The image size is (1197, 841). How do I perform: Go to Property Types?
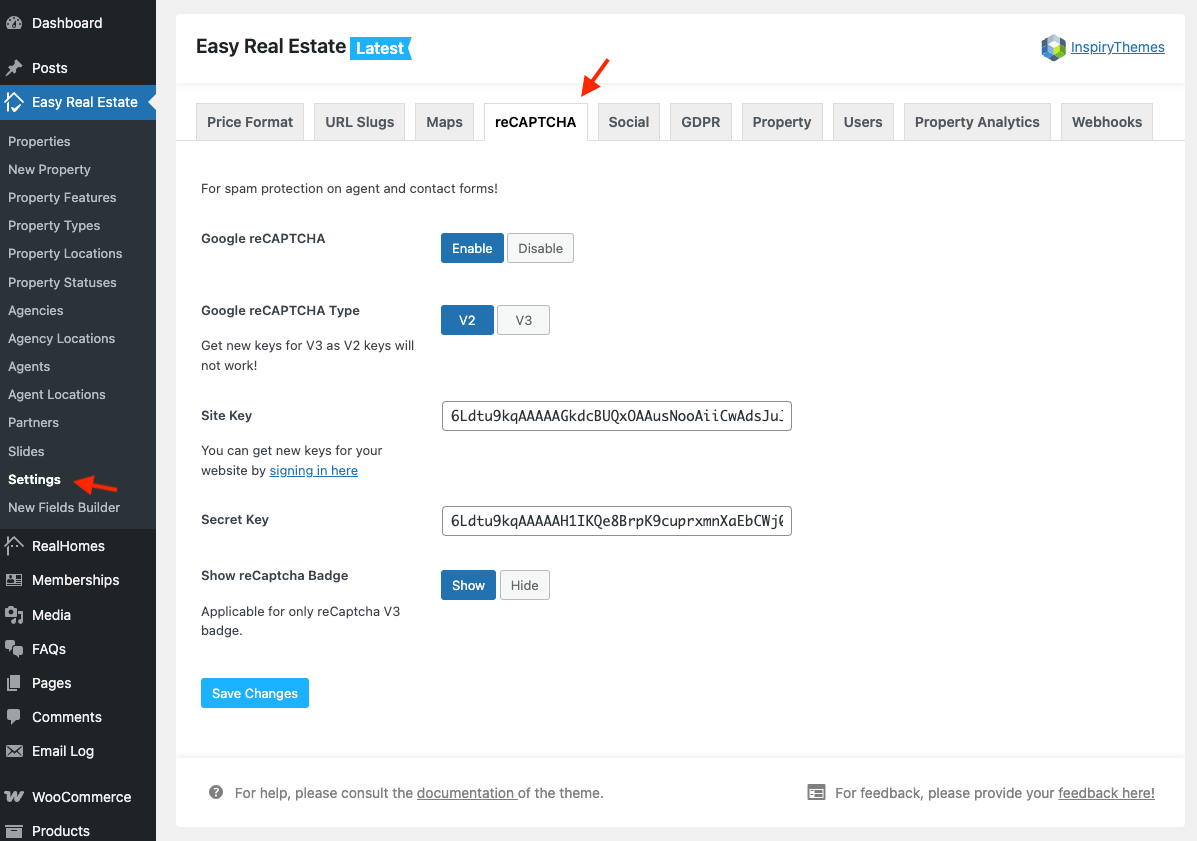pos(54,225)
